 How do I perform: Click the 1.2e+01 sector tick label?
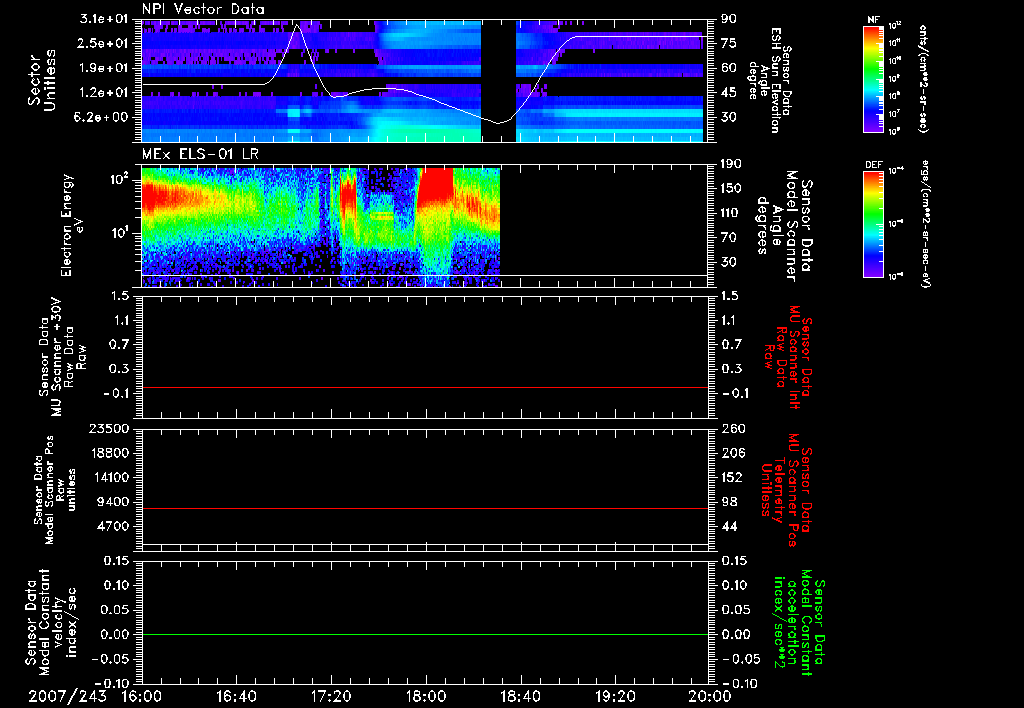coord(104,93)
